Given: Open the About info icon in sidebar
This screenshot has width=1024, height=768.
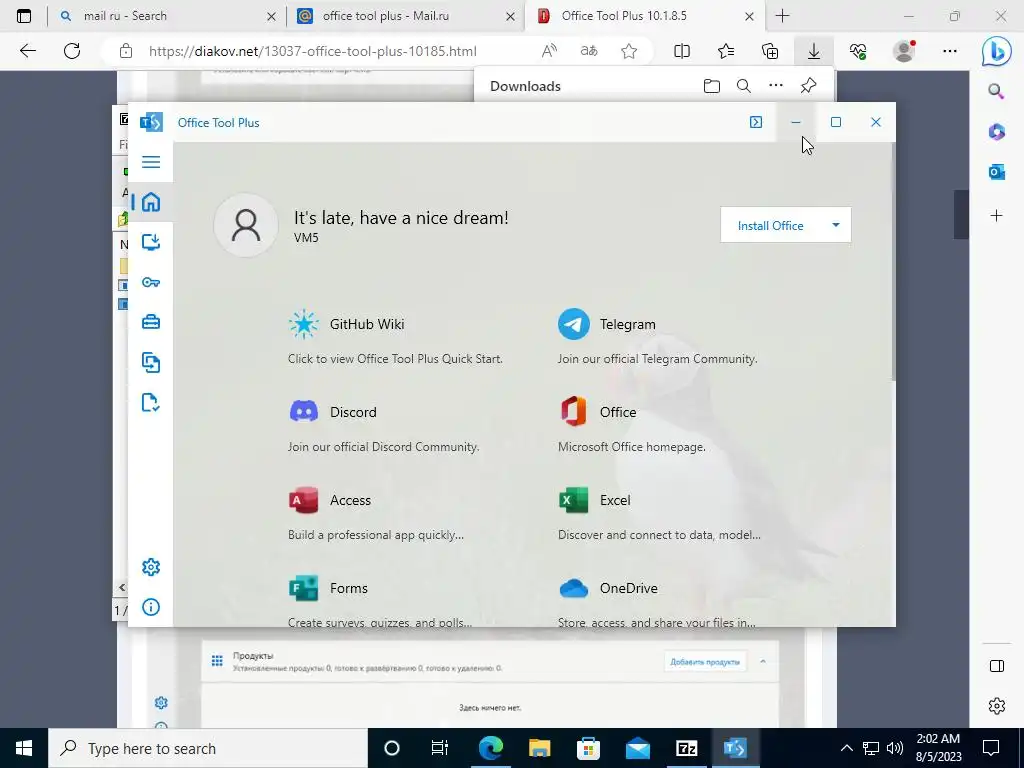Looking at the screenshot, I should (x=151, y=607).
